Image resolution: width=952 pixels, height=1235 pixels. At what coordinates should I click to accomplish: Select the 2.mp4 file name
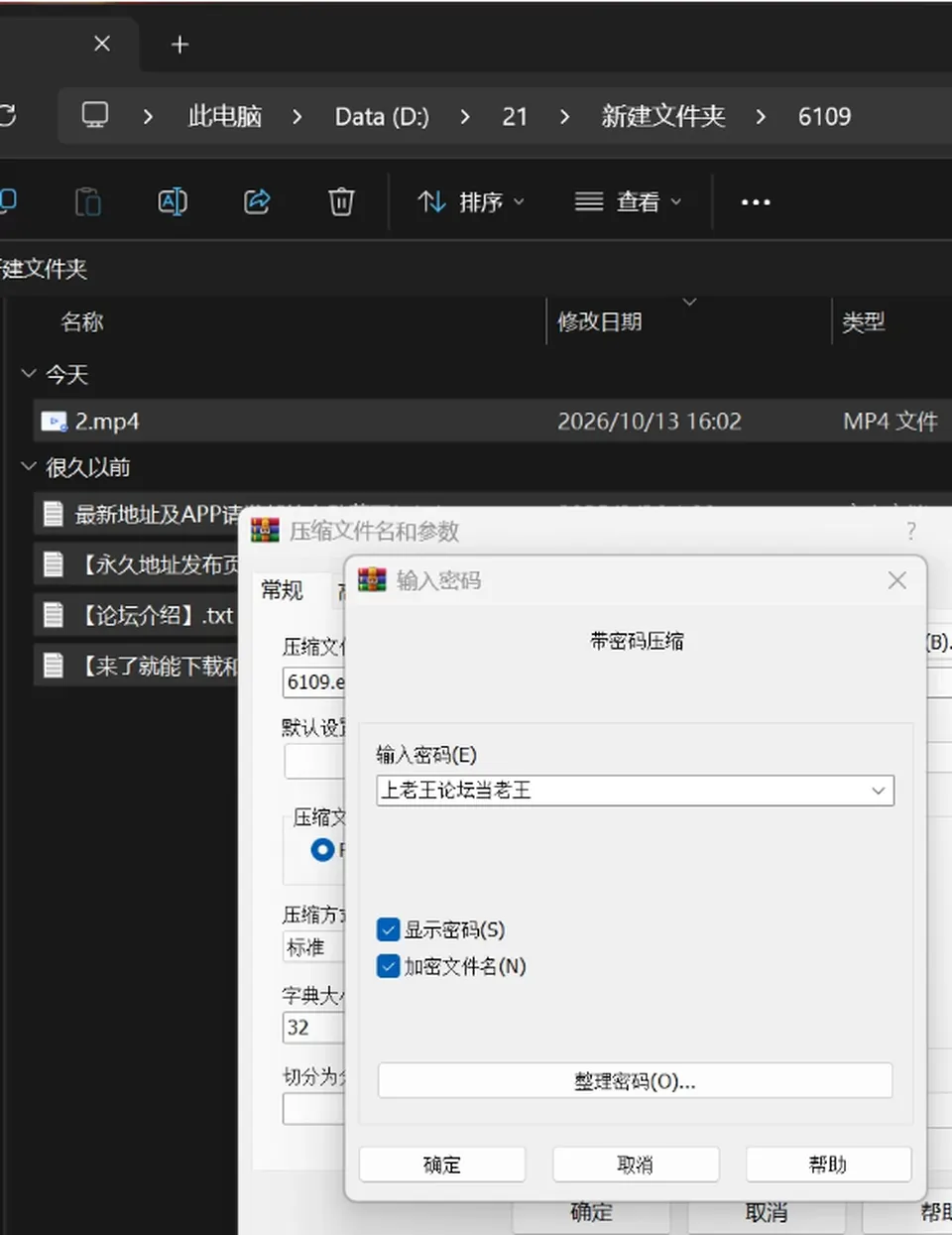point(107,422)
